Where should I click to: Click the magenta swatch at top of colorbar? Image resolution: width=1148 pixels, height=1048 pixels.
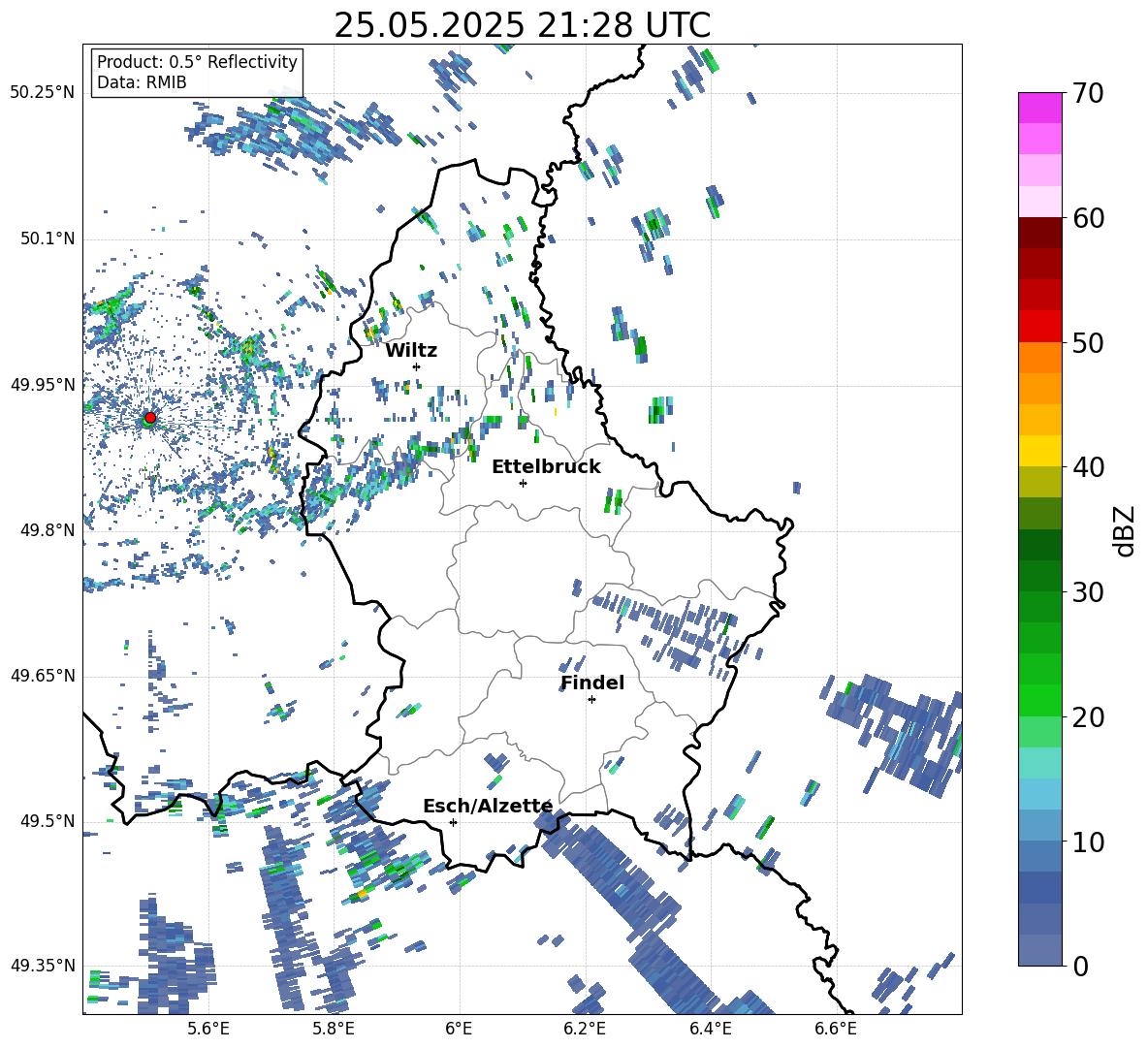[x=1039, y=108]
